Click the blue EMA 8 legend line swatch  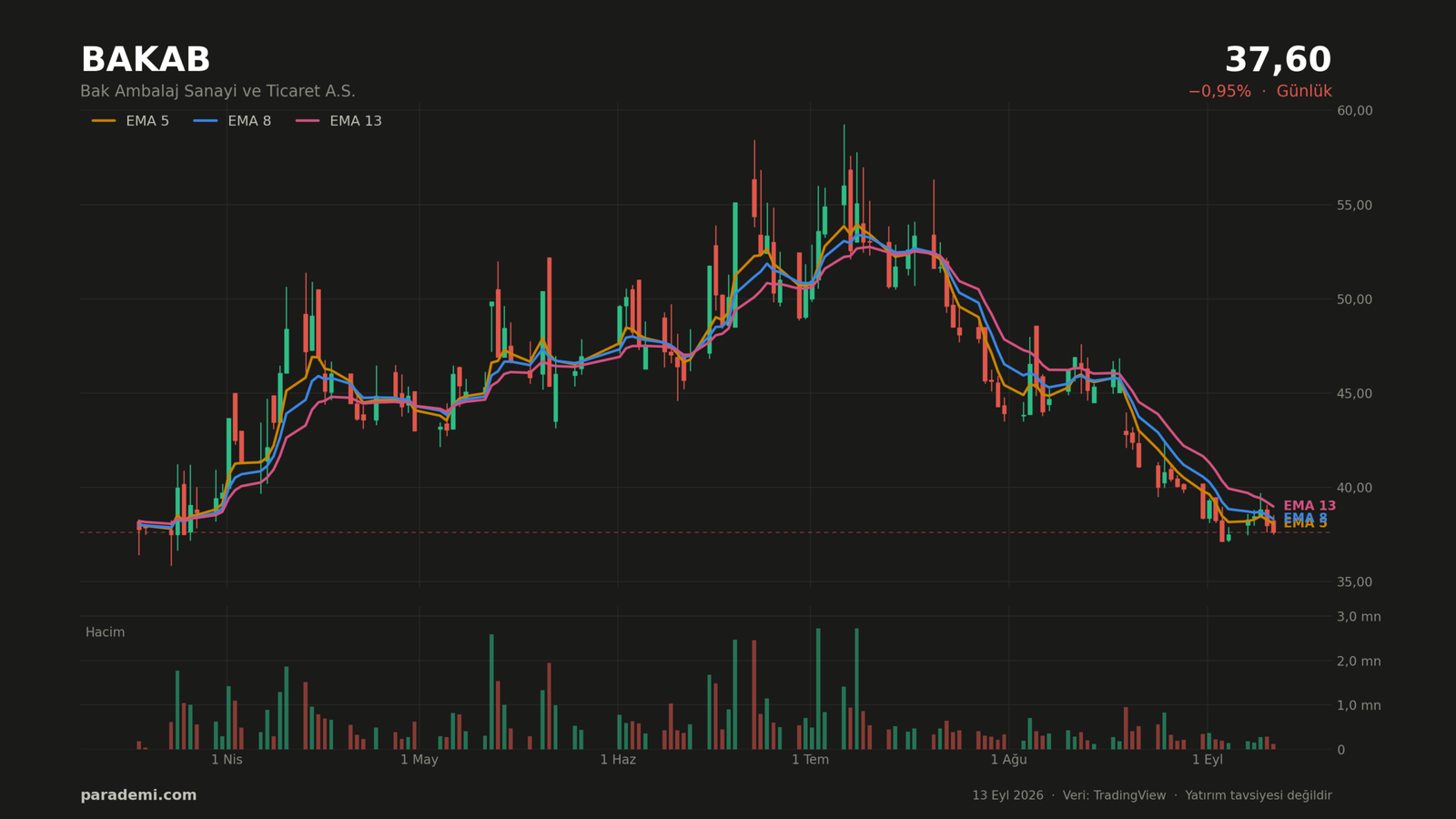point(206,121)
